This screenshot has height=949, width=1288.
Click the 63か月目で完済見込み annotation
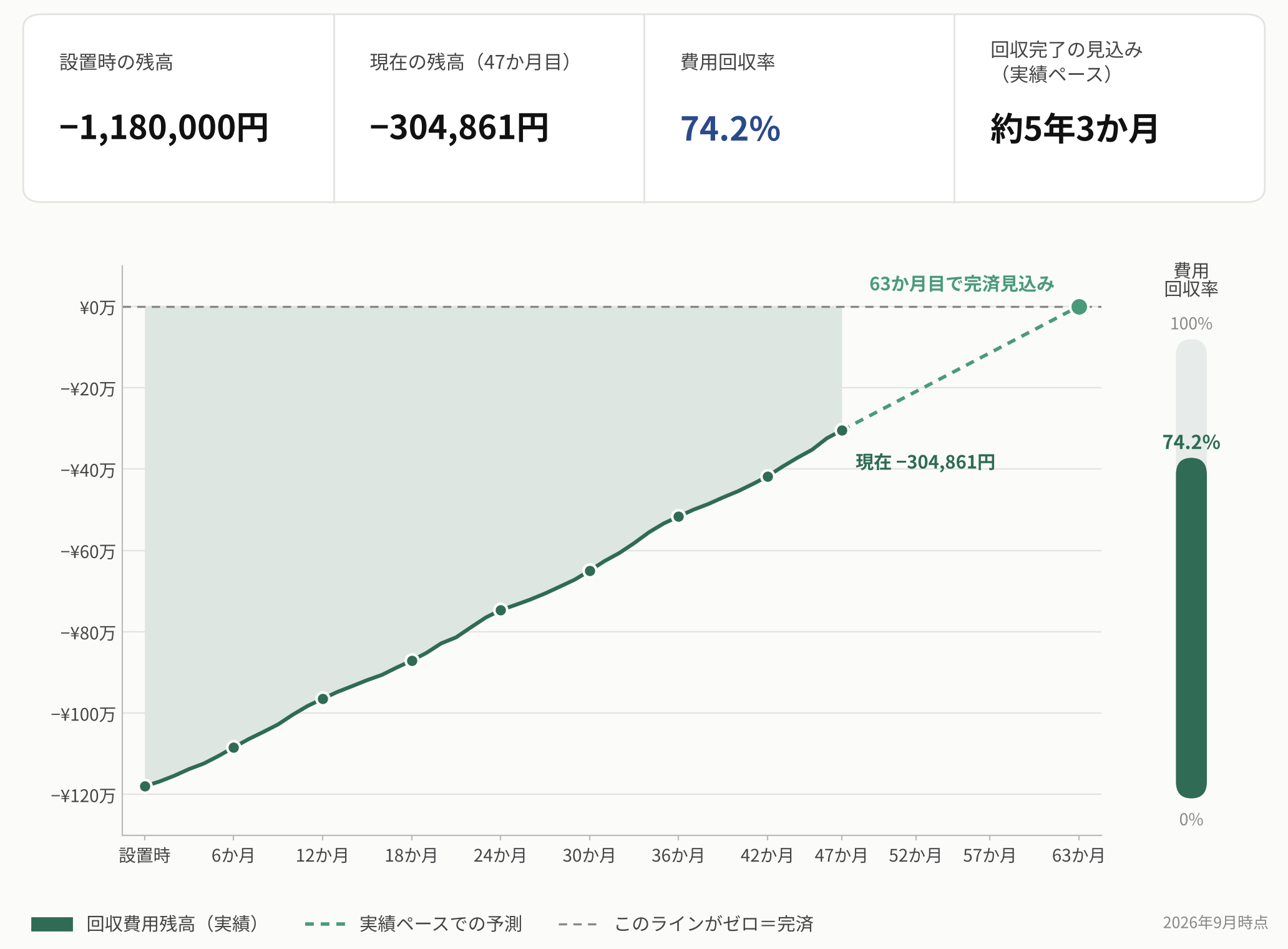point(962,284)
